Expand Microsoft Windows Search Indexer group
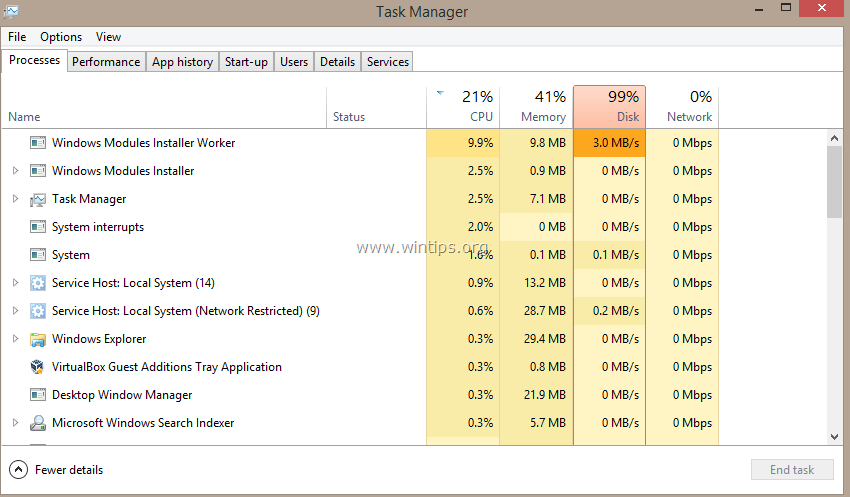The width and height of the screenshot is (850, 497). [15, 423]
